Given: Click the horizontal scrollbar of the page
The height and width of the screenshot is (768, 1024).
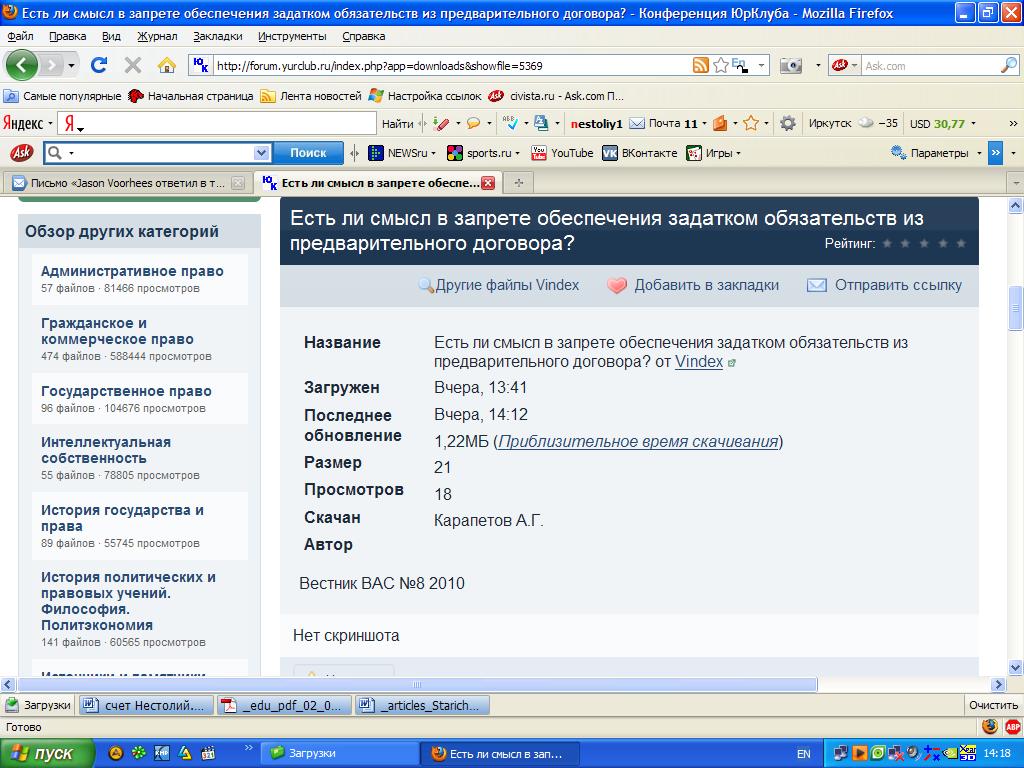Looking at the screenshot, I should (x=500, y=685).
